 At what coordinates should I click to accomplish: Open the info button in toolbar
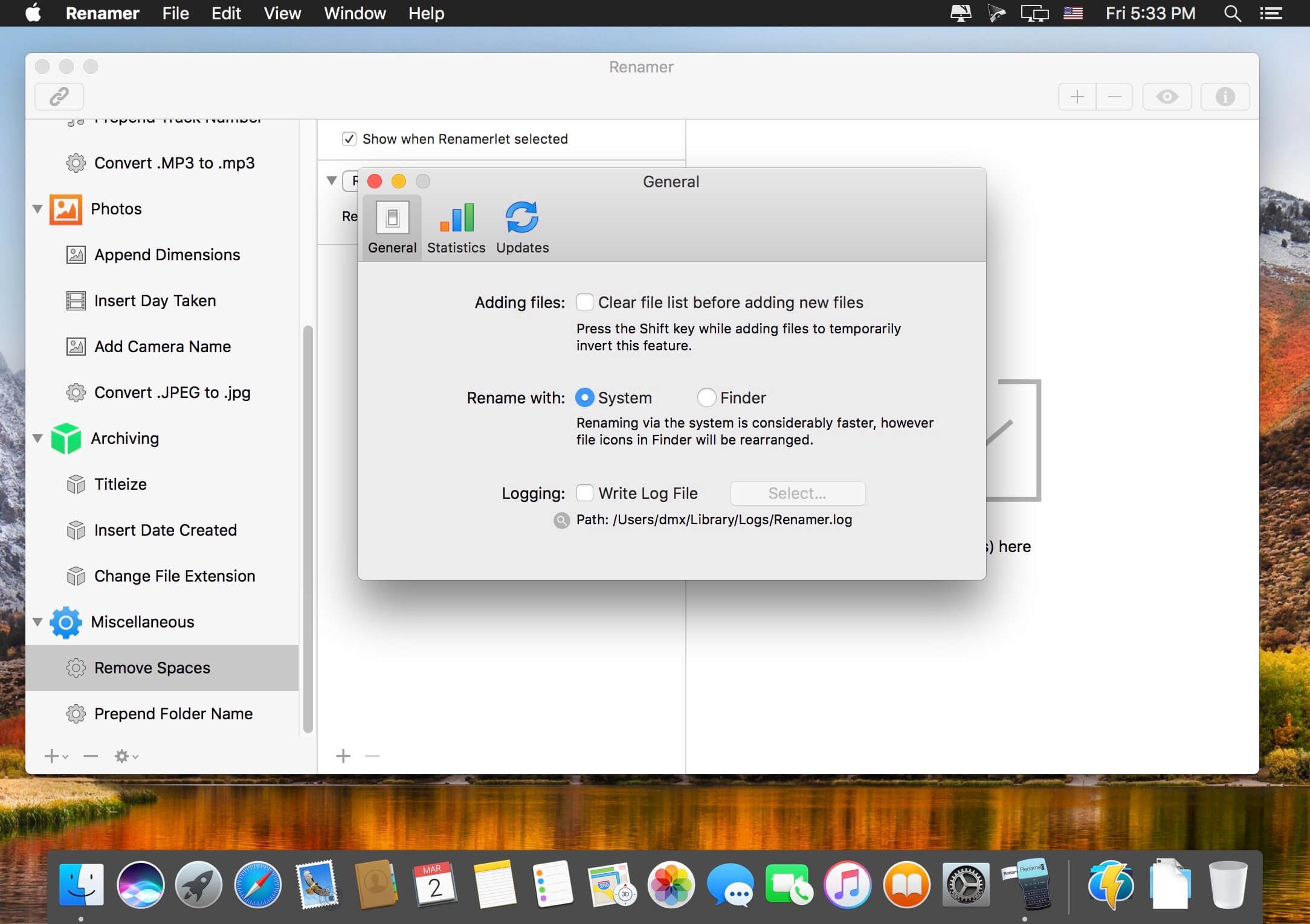point(1225,97)
